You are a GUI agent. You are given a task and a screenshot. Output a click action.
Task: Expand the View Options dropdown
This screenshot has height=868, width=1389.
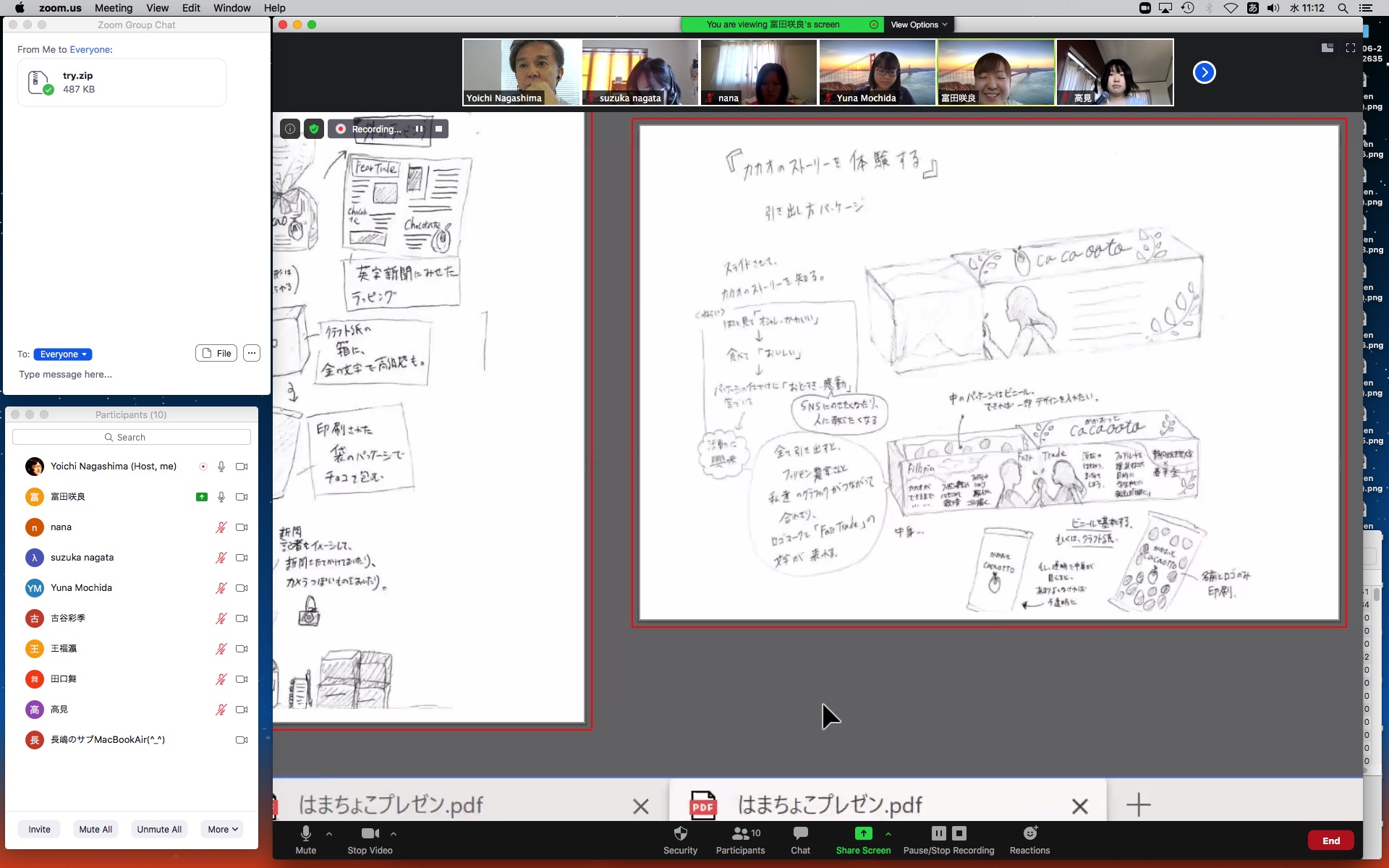pyautogui.click(x=918, y=25)
